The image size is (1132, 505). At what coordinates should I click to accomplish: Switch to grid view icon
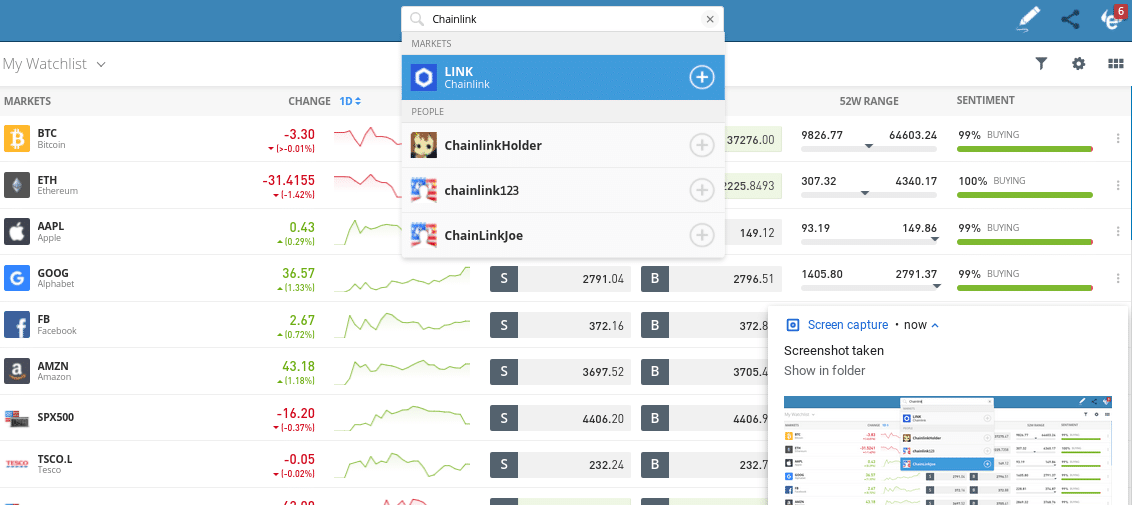point(1115,63)
